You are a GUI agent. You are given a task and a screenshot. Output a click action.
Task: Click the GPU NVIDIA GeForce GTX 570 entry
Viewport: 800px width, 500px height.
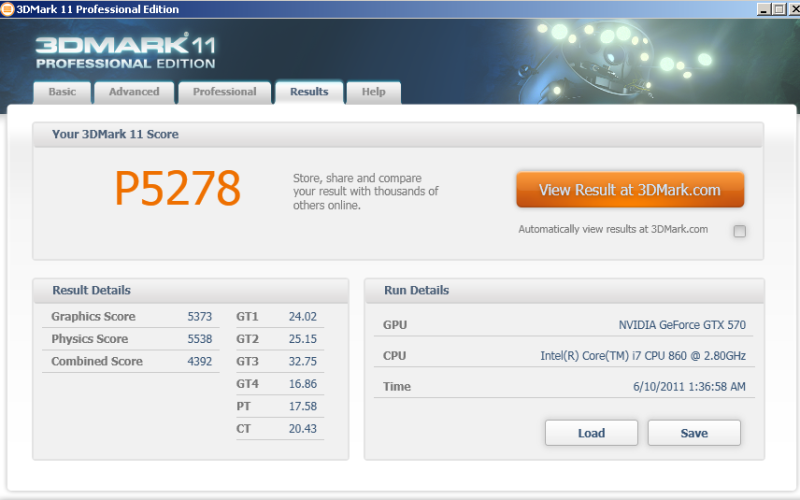coord(564,325)
